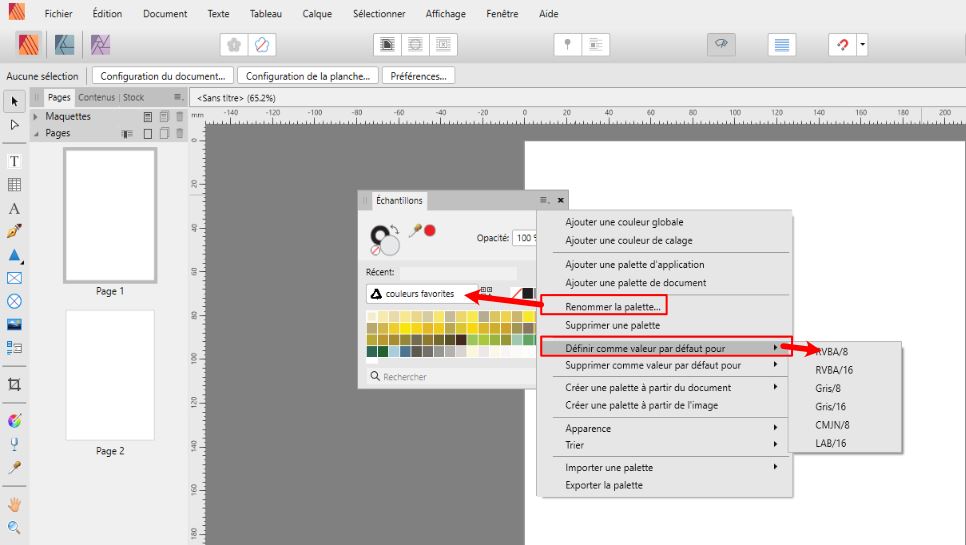Screen dimensions: 966x545
Task: Click the palette grid view icon
Action: pos(486,291)
